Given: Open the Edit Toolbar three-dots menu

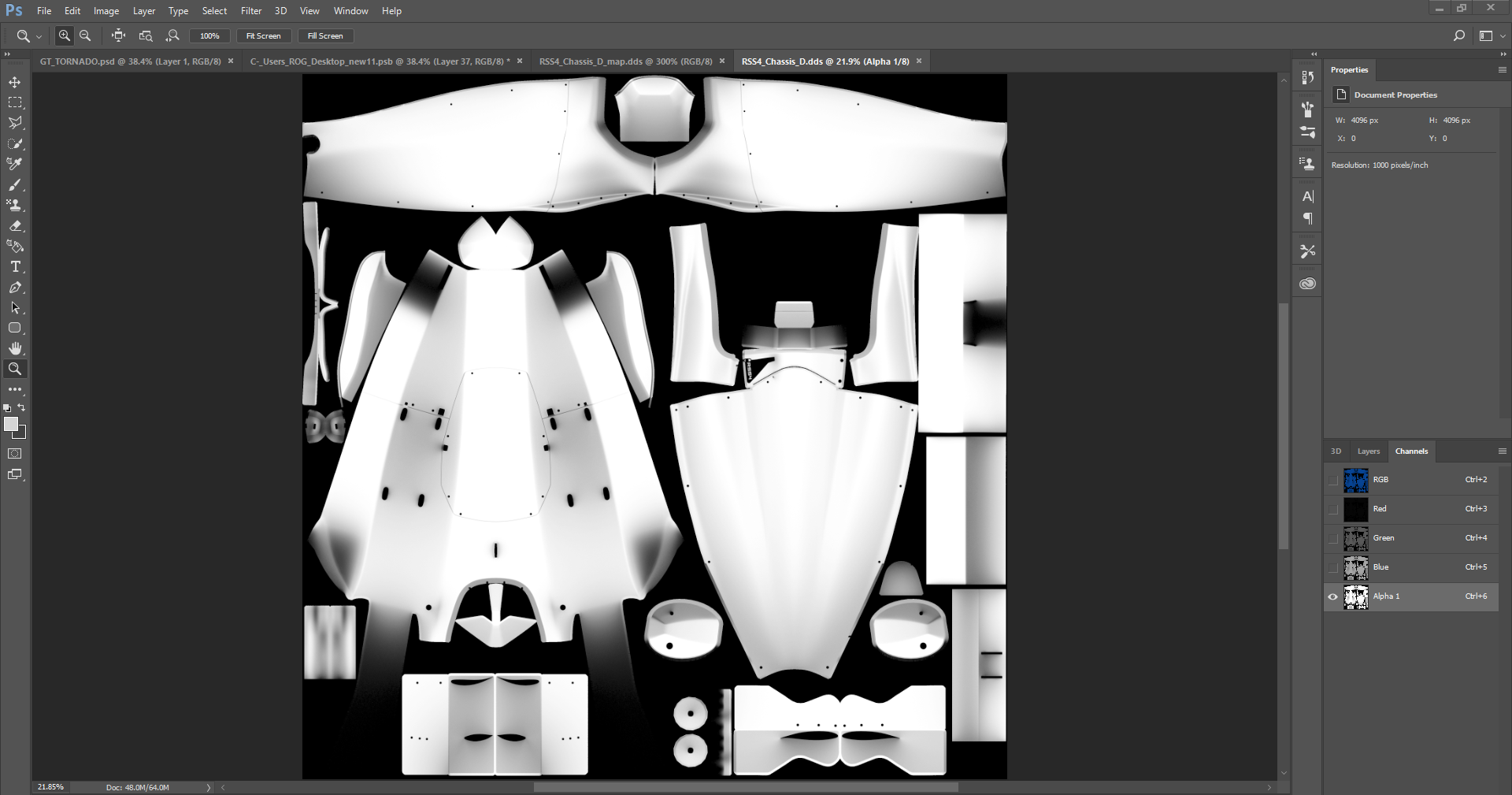Looking at the screenshot, I should tap(15, 389).
